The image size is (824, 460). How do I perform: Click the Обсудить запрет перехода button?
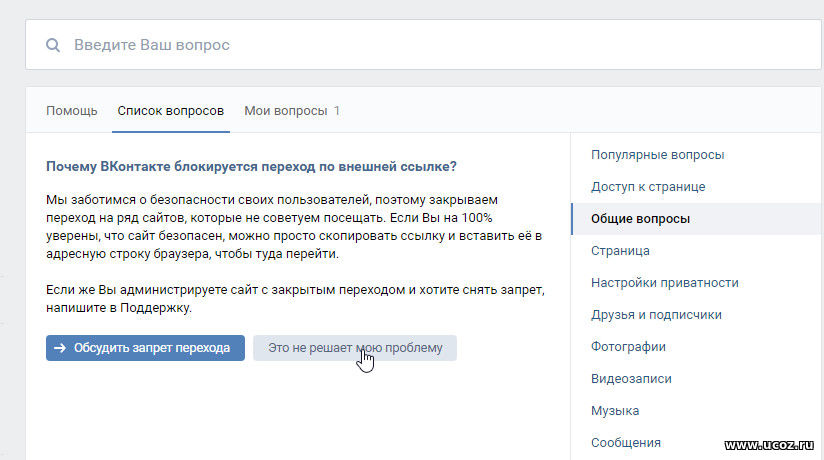coord(145,348)
